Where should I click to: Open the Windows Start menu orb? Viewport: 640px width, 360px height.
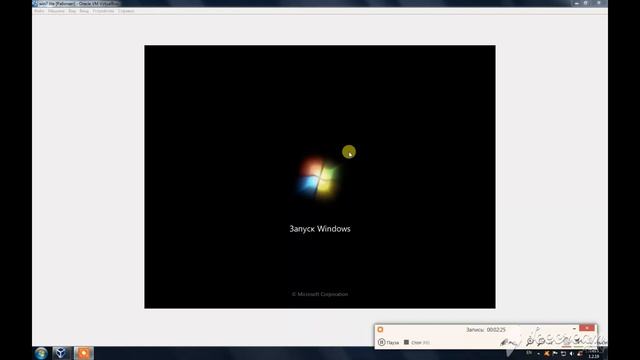(x=41, y=353)
